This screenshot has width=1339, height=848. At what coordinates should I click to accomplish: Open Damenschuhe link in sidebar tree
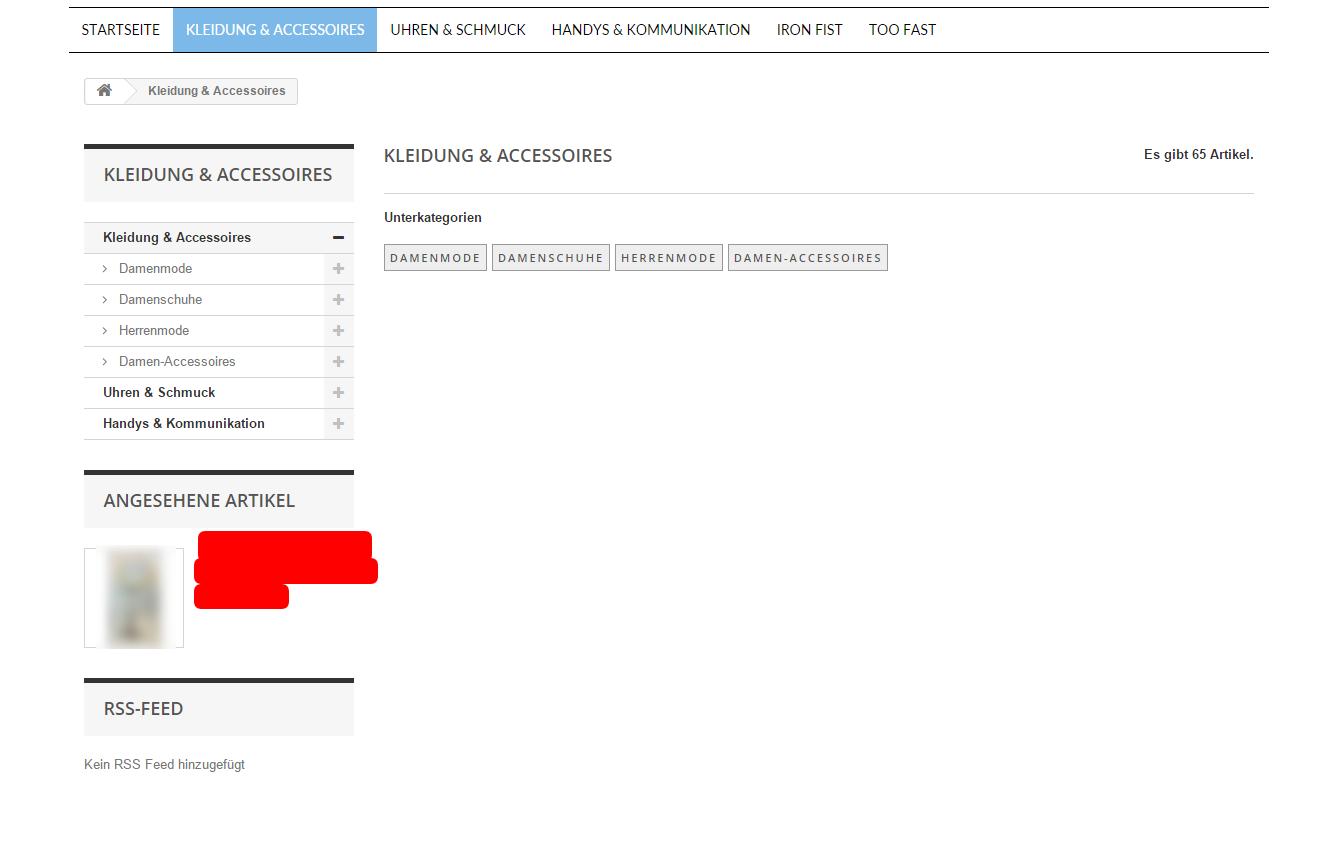point(160,300)
